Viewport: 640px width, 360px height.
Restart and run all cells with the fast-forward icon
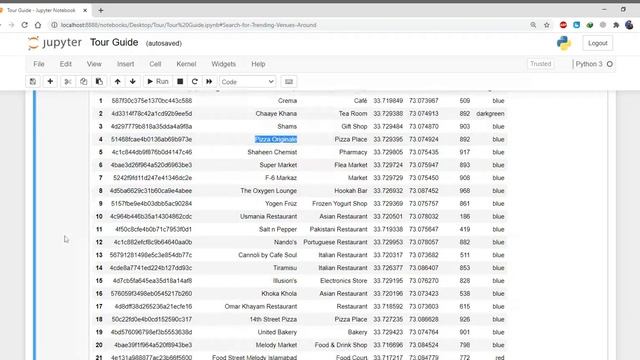[x=209, y=82]
